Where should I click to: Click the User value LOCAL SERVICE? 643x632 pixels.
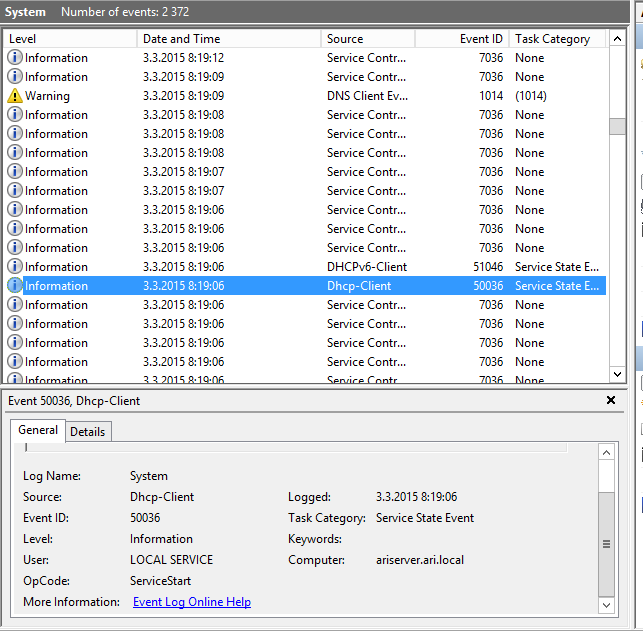tap(171, 560)
